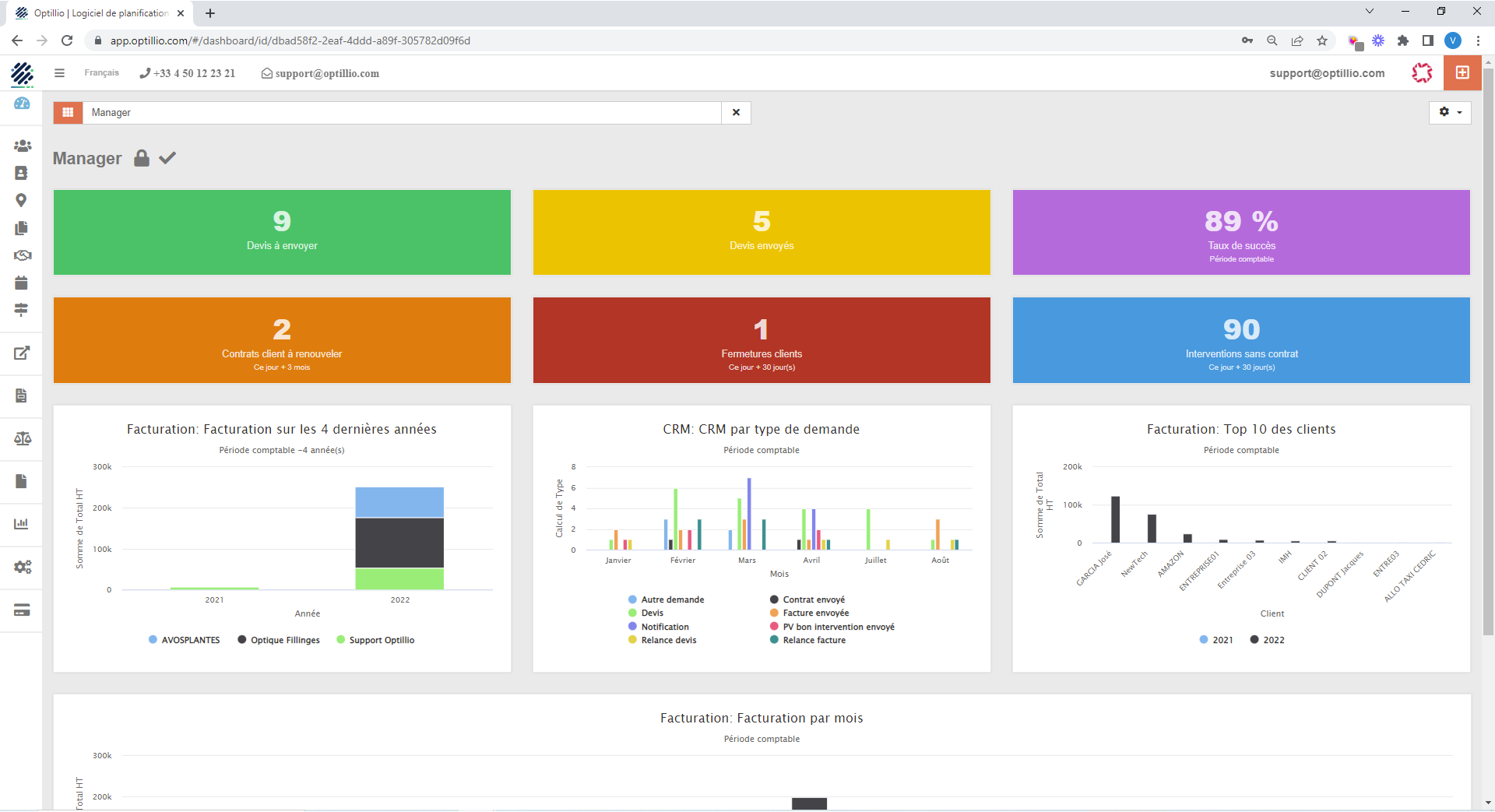Open the balance scale sidebar icon
This screenshot has height=812, width=1495.
coord(22,438)
